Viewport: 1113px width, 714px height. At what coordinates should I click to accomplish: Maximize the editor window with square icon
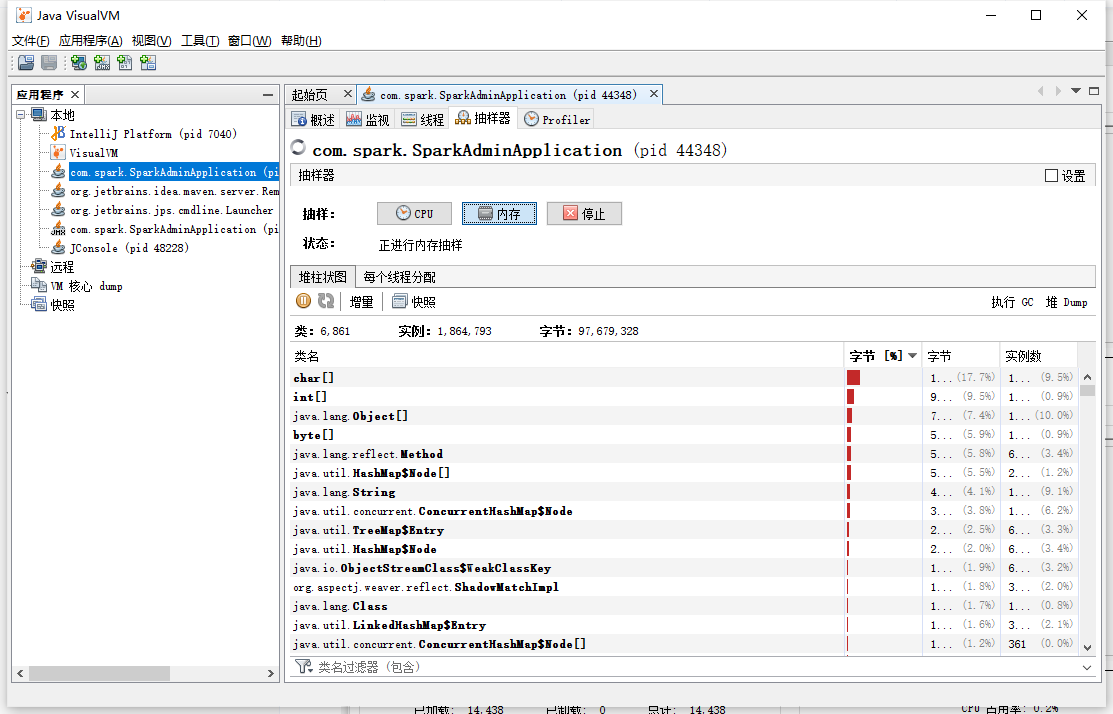[1094, 91]
